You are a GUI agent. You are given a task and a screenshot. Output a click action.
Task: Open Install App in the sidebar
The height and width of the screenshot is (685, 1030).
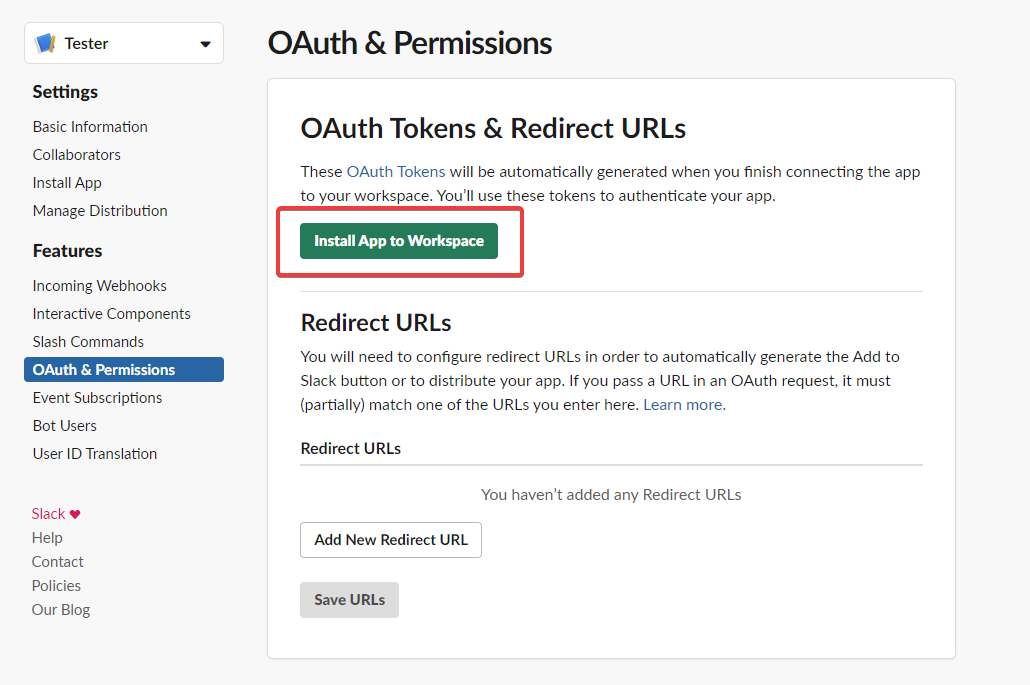tap(67, 183)
